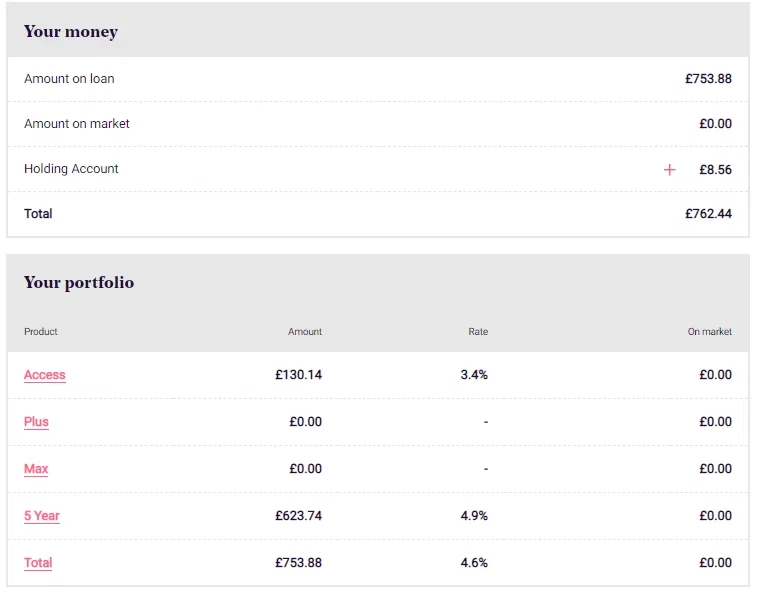Click the Amount on market label
761x593 pixels.
point(77,124)
